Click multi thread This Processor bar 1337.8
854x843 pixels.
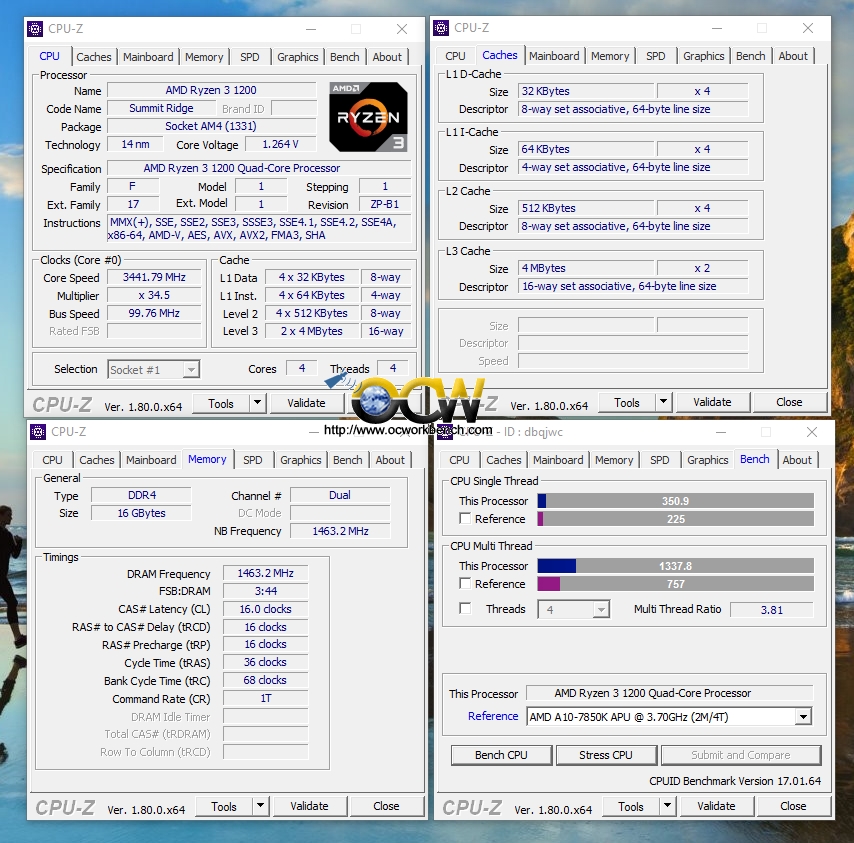tap(675, 566)
